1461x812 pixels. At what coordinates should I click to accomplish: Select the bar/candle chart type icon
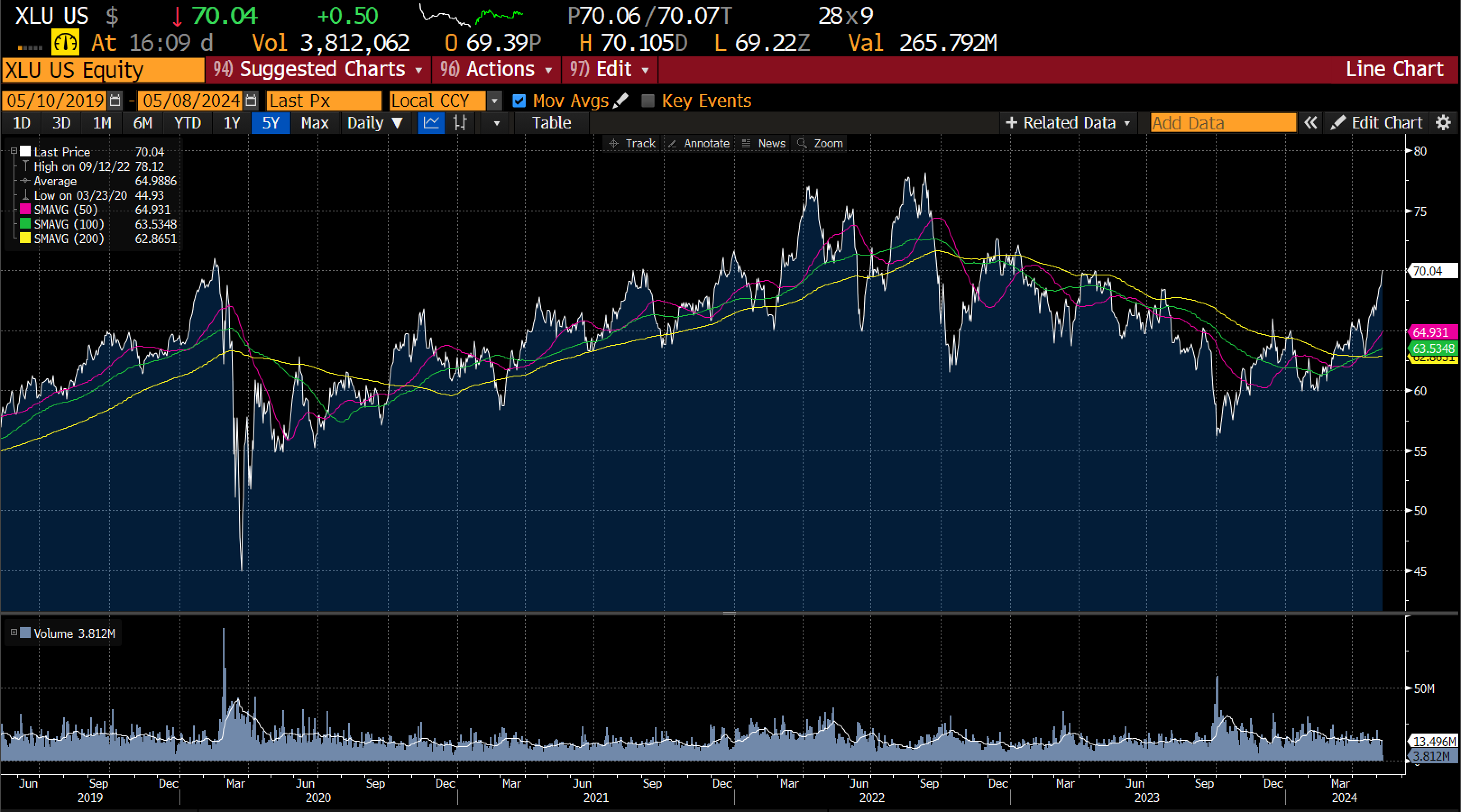460,123
